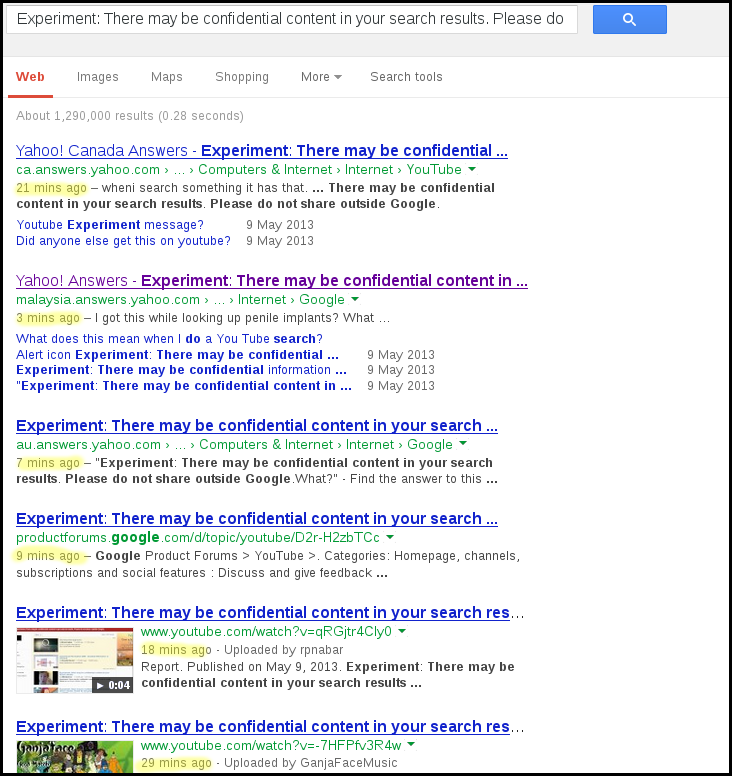Expand the arrow next to watch?v=-7HFPfv3R4w URL
This screenshot has height=776, width=732.
[x=411, y=744]
